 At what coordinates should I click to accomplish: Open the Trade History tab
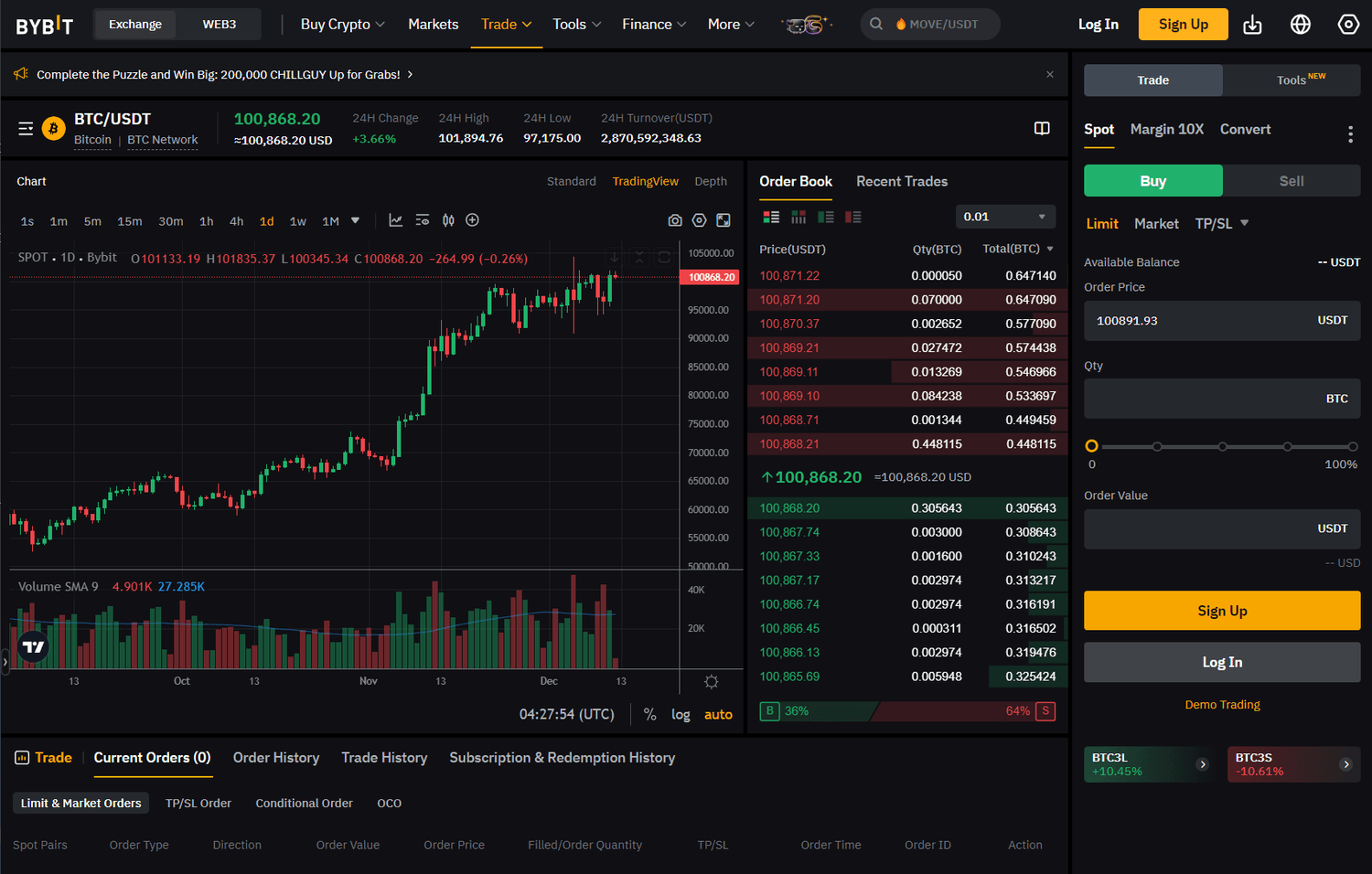click(x=384, y=758)
